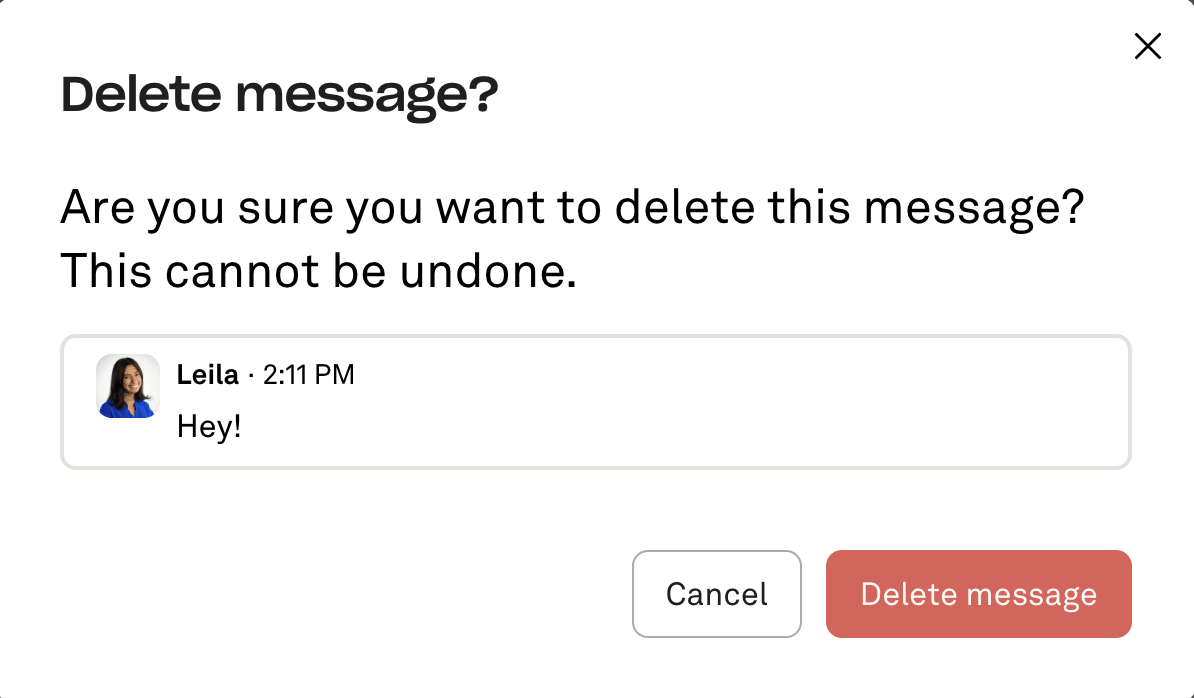1194x698 pixels.
Task: Dismiss the dialog using the X icon
Action: tap(1147, 46)
